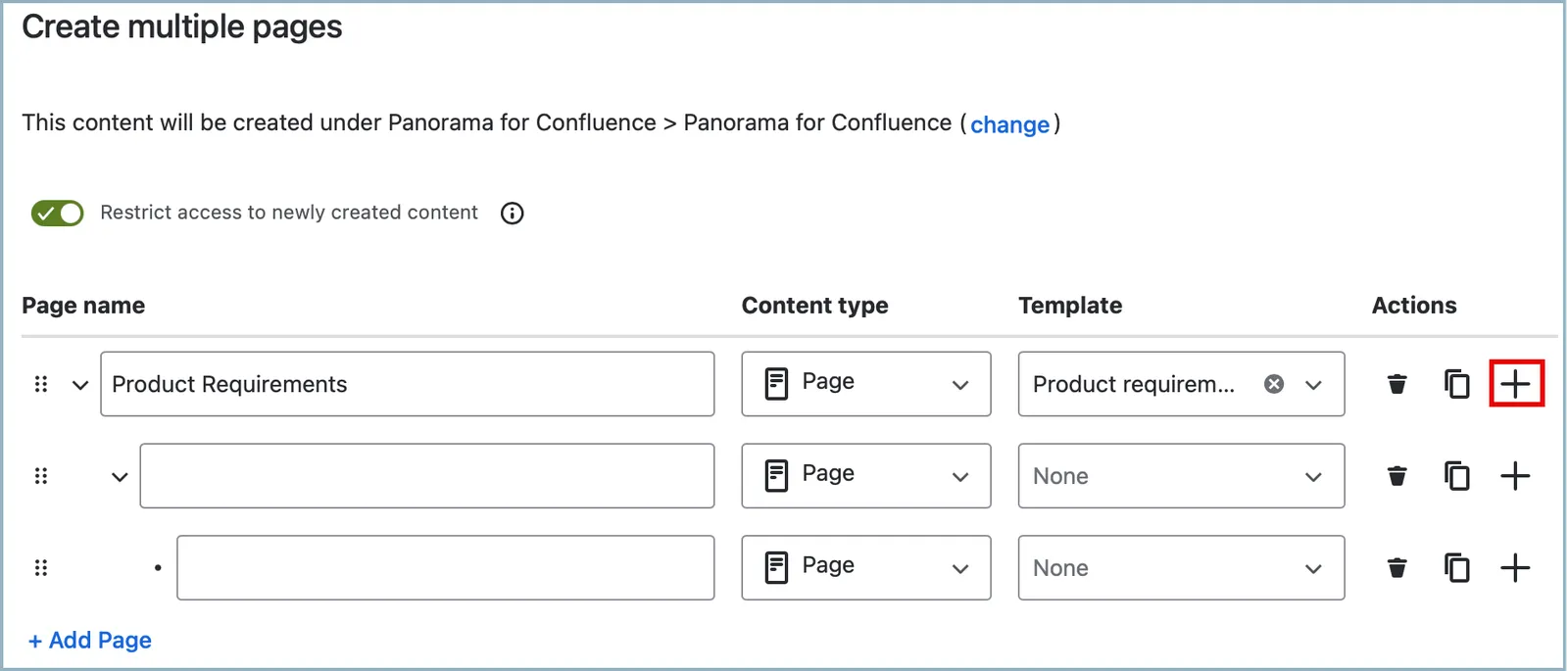Click copy icon in bulleted third row
This screenshot has width=1568, height=671.
[x=1456, y=568]
